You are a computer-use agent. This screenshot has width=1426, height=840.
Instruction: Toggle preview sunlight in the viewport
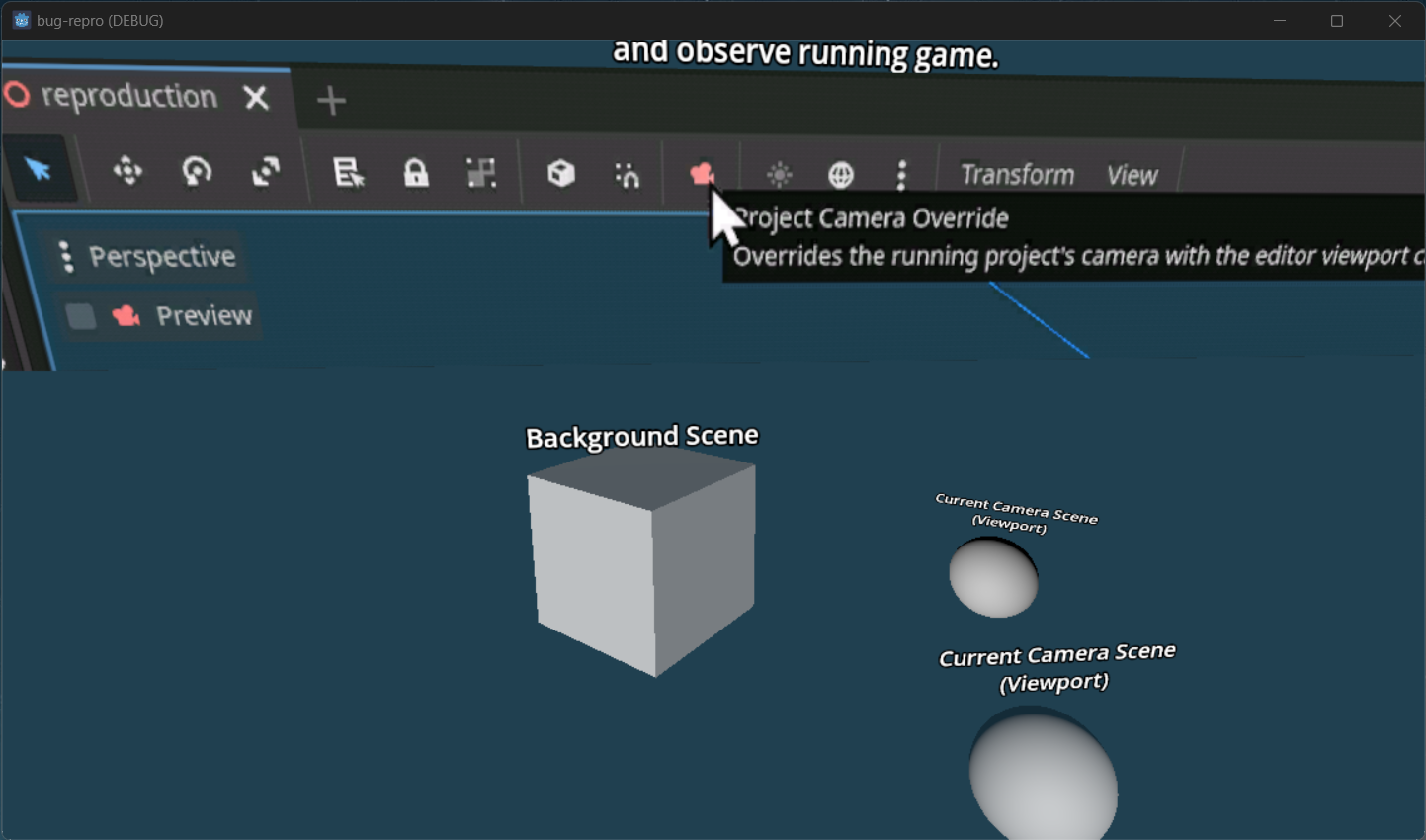[x=778, y=173]
